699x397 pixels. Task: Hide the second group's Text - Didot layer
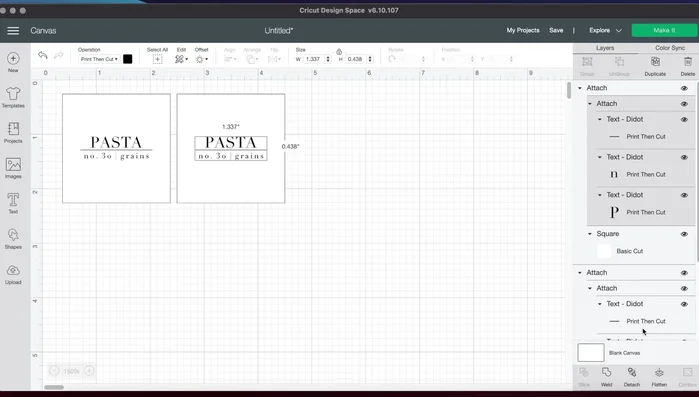coord(684,304)
